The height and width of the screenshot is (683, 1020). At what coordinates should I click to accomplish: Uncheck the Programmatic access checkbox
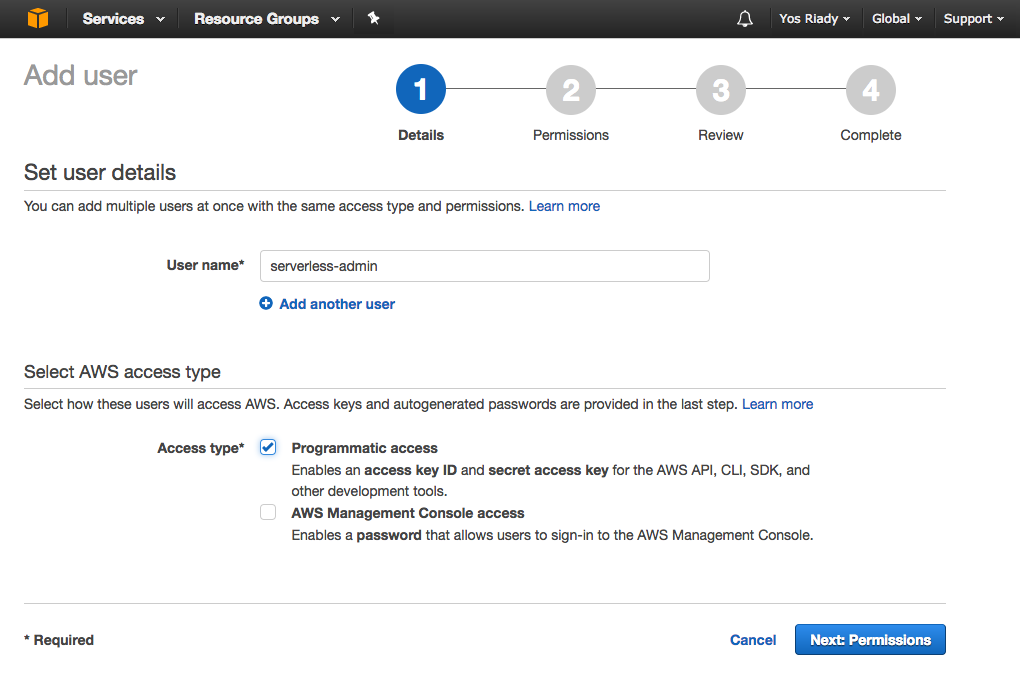(268, 447)
